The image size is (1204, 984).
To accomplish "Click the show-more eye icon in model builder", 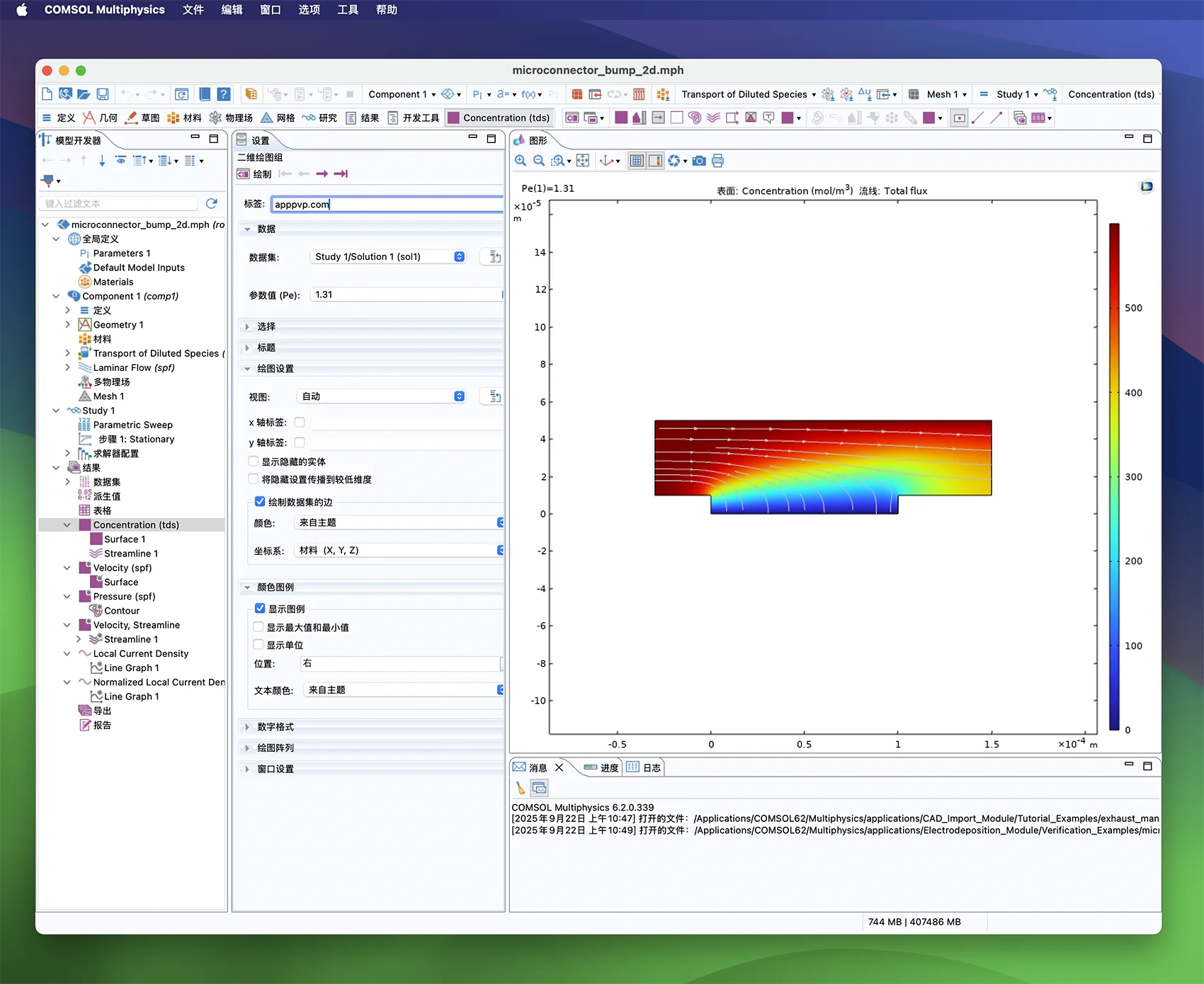I will [x=121, y=161].
